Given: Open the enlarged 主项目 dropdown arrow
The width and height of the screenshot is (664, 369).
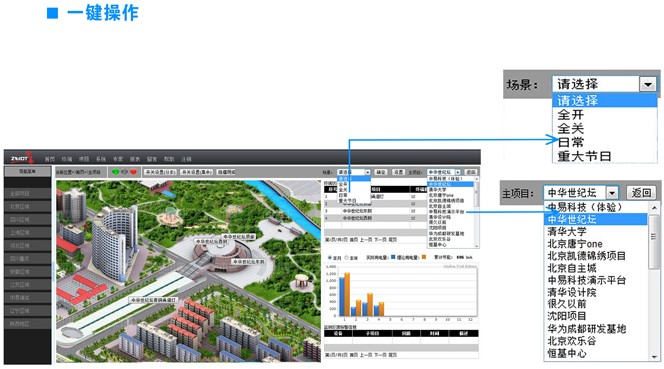Looking at the screenshot, I should 612,193.
